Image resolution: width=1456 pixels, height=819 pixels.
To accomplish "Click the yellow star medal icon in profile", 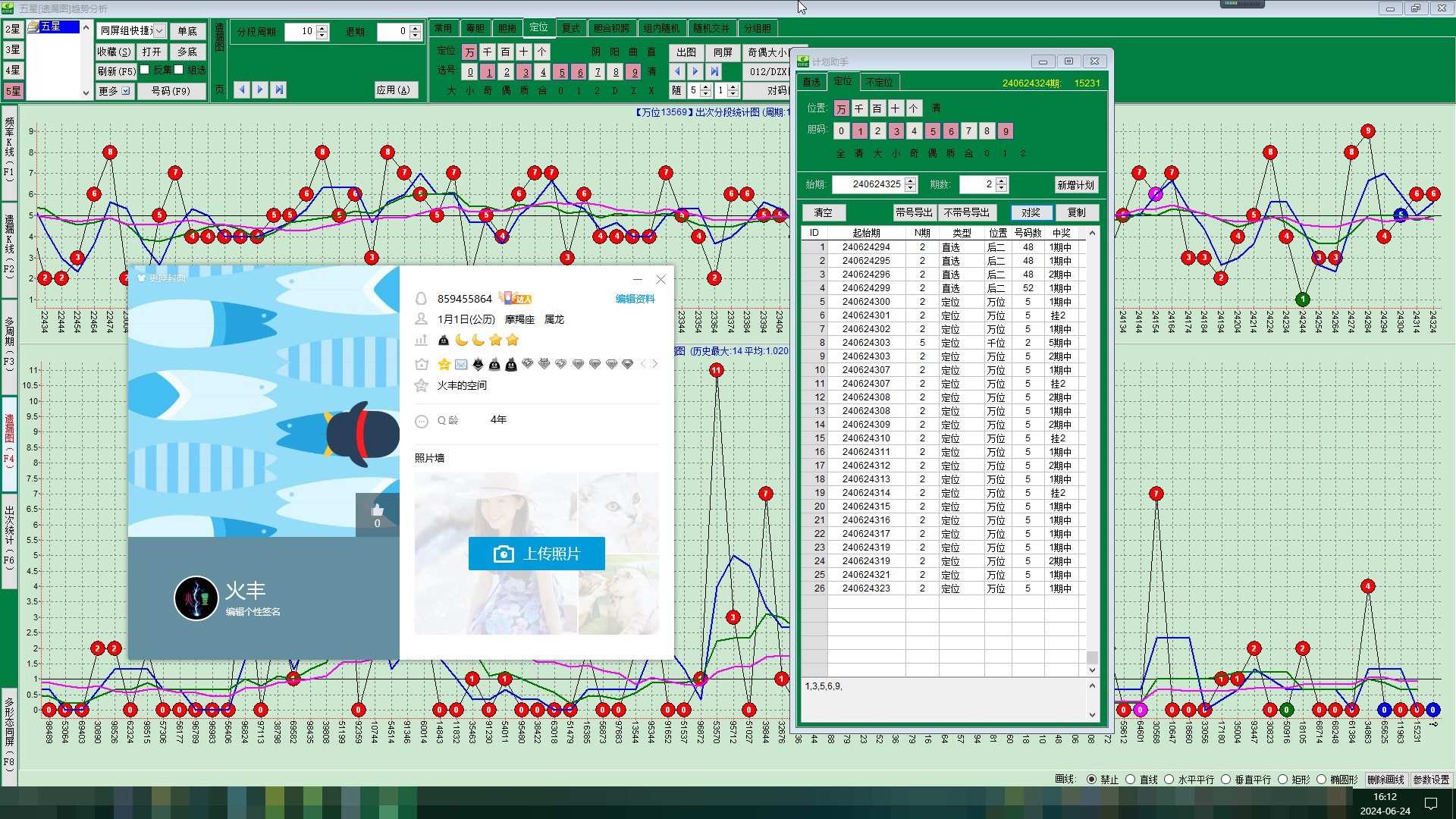I will coord(444,365).
